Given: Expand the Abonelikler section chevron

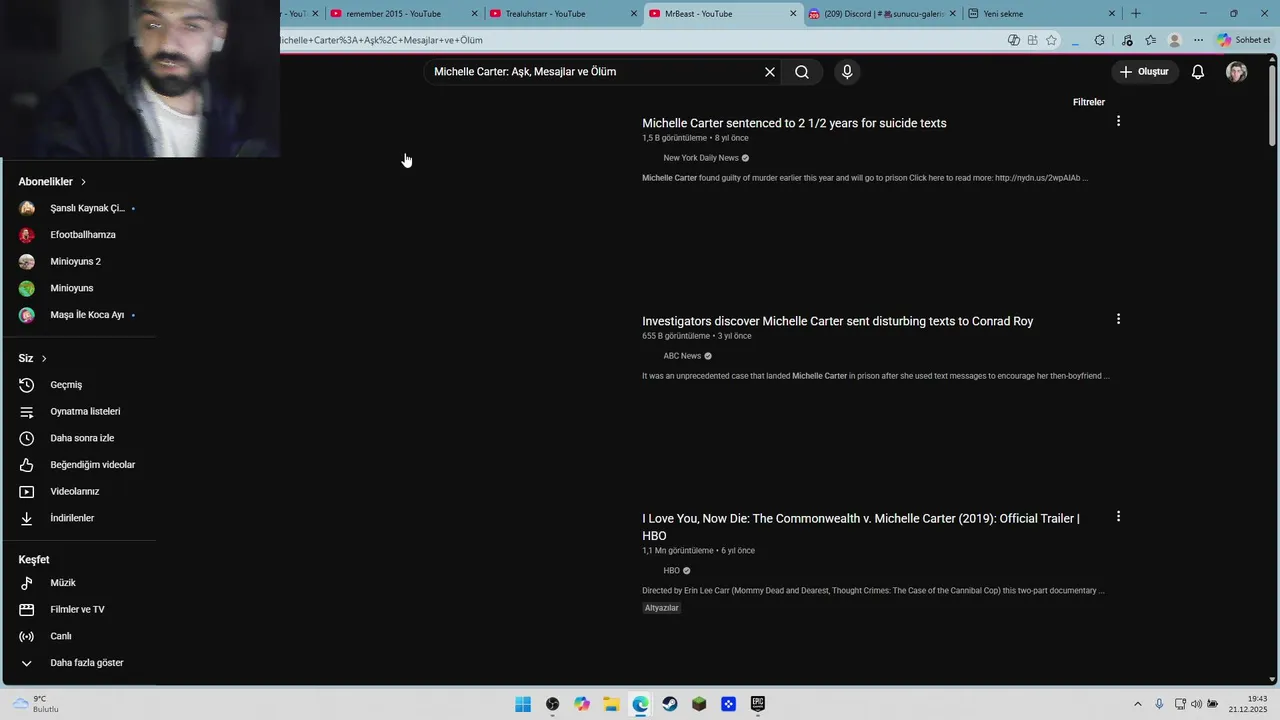Looking at the screenshot, I should pyautogui.click(x=83, y=182).
